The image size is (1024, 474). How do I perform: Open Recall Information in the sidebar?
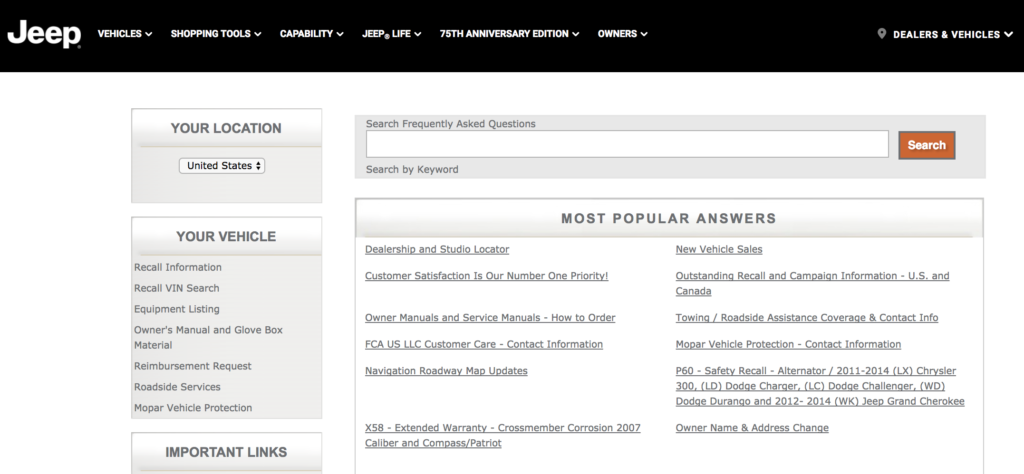coord(178,267)
